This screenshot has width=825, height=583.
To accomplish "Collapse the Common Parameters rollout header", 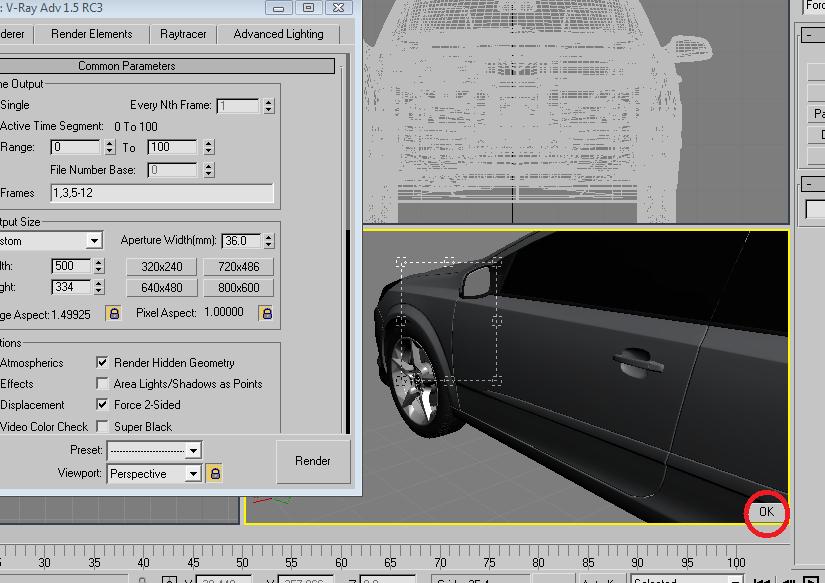I will pos(126,66).
